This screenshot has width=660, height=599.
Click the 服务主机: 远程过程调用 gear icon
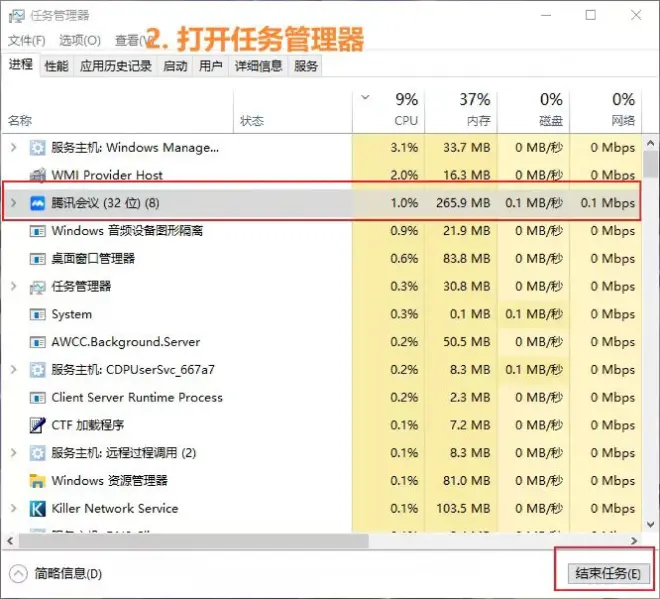[x=37, y=453]
